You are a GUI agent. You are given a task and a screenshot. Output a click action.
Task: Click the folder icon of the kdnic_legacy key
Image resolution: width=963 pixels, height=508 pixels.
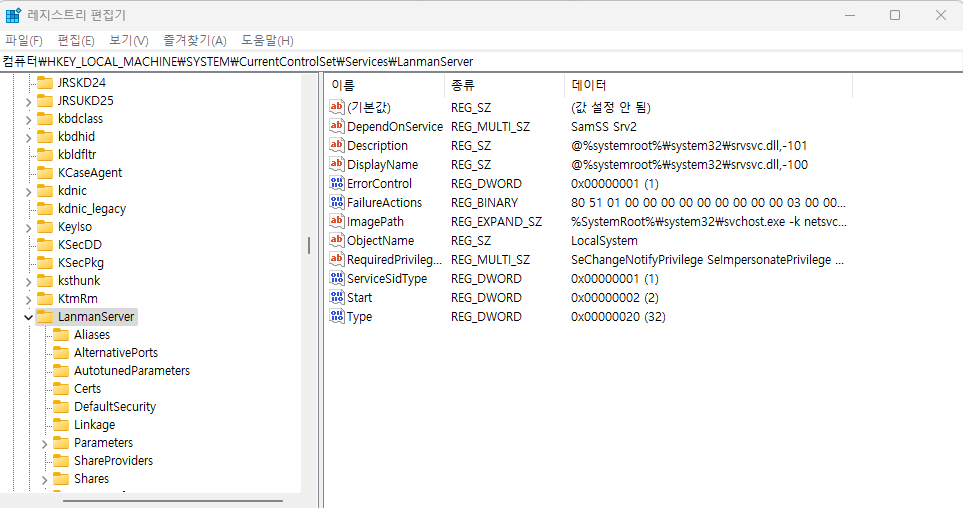pyautogui.click(x=45, y=209)
